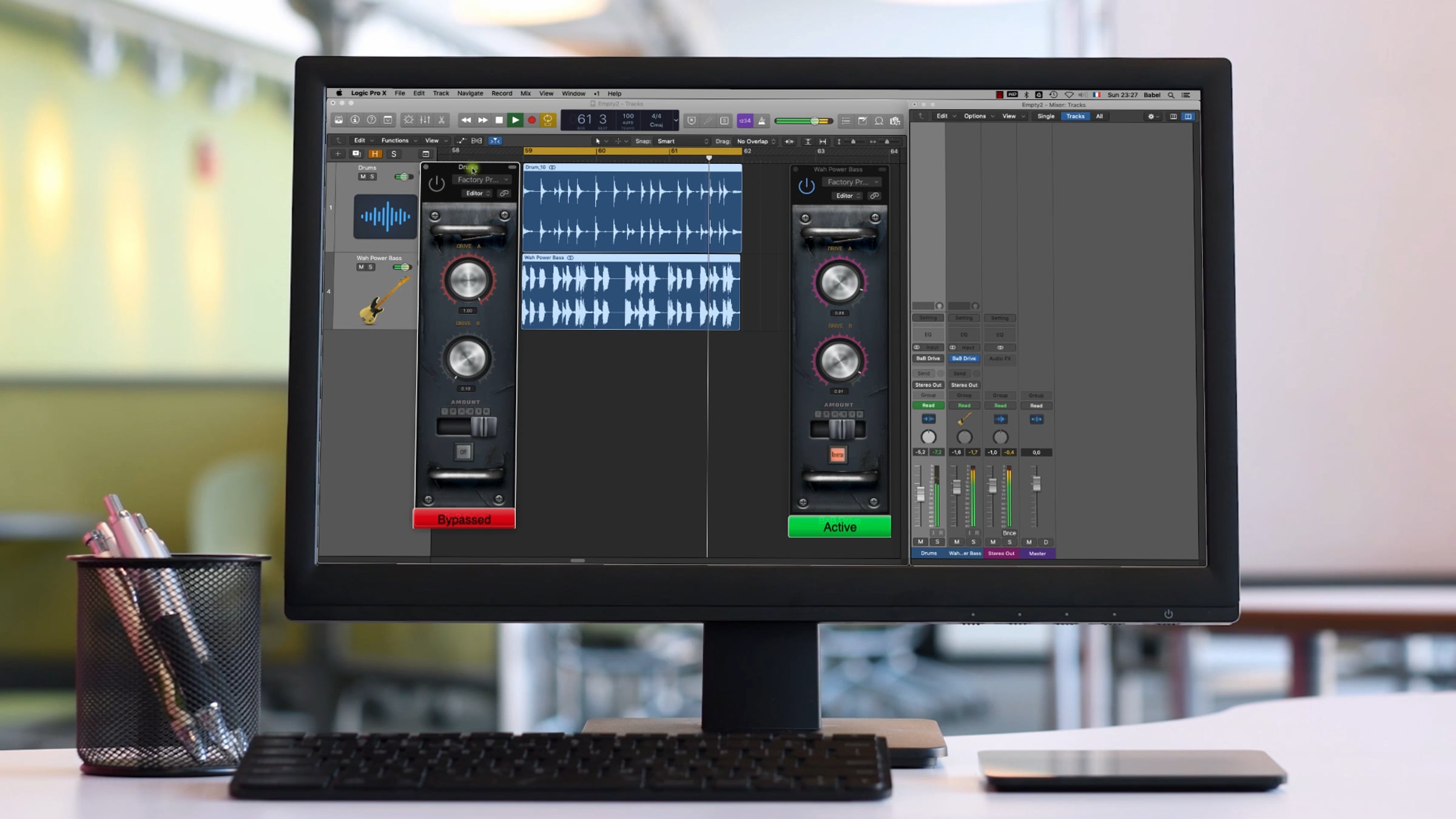Open the Library icon in control bar
Viewport: 1456px width, 819px height.
coord(339,120)
